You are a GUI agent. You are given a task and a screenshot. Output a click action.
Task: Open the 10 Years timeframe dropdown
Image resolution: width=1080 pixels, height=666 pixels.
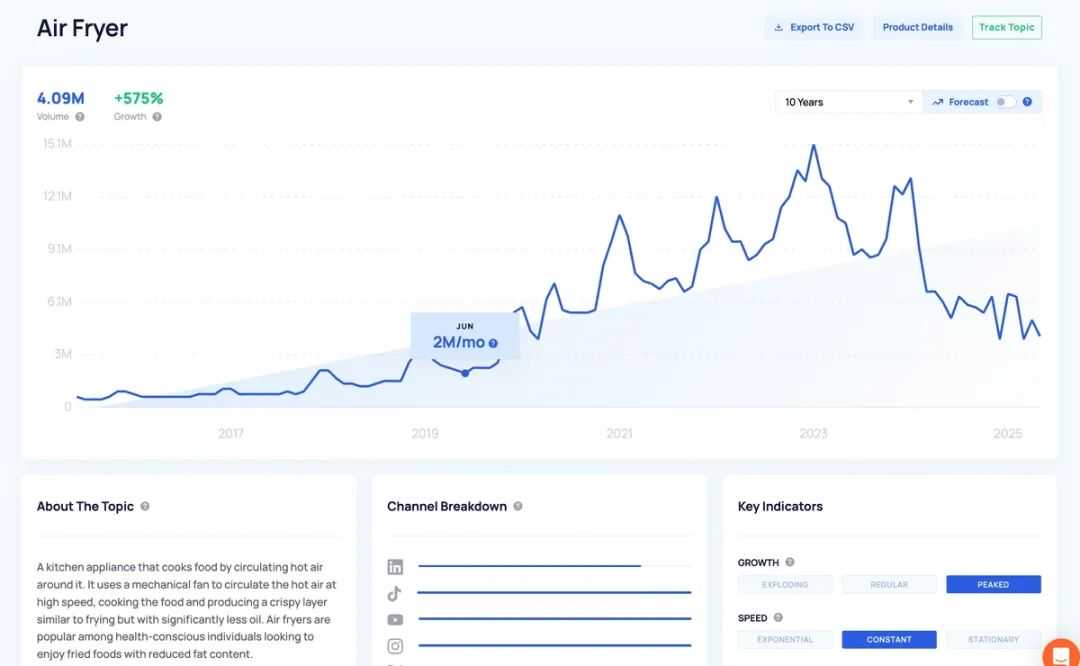click(848, 102)
